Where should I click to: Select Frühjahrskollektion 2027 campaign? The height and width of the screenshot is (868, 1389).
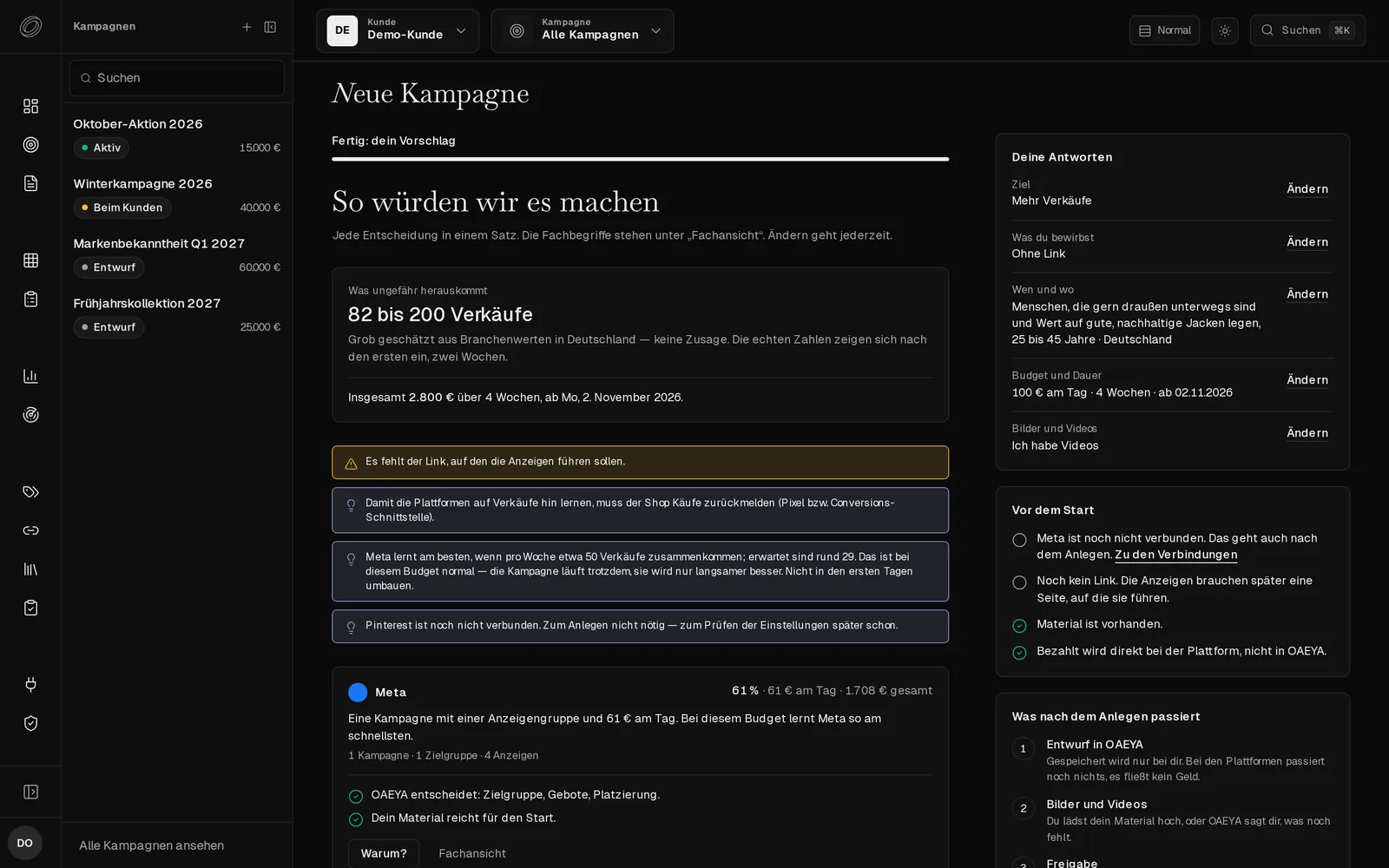click(177, 316)
